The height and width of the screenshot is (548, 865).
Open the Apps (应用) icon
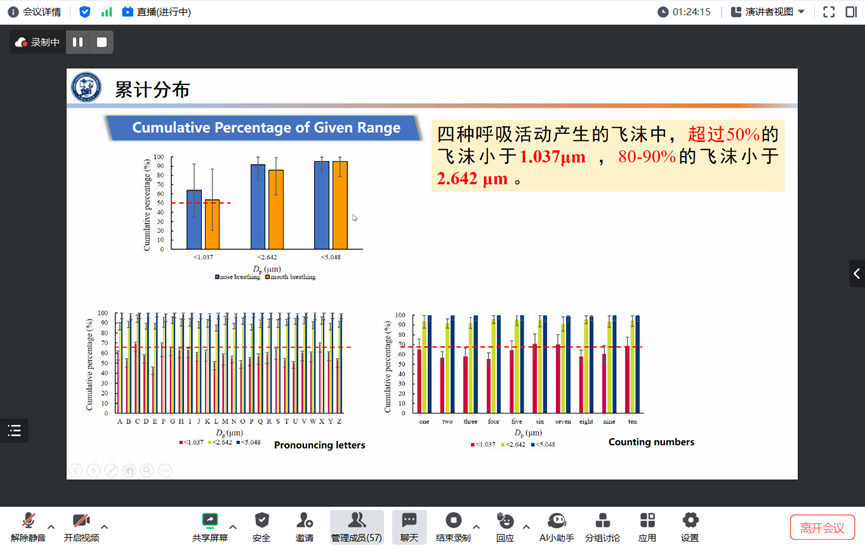pos(647,526)
